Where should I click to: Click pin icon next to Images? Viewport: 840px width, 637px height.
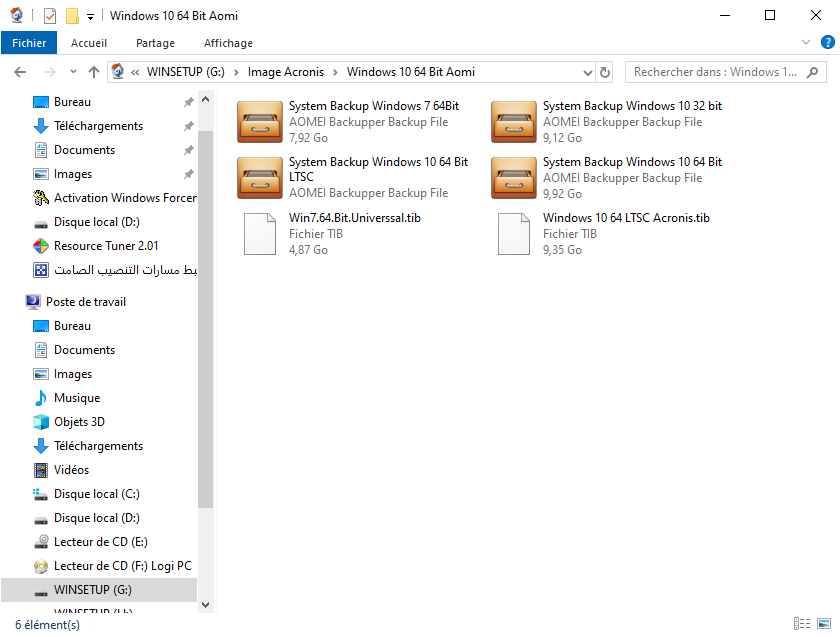[x=189, y=174]
